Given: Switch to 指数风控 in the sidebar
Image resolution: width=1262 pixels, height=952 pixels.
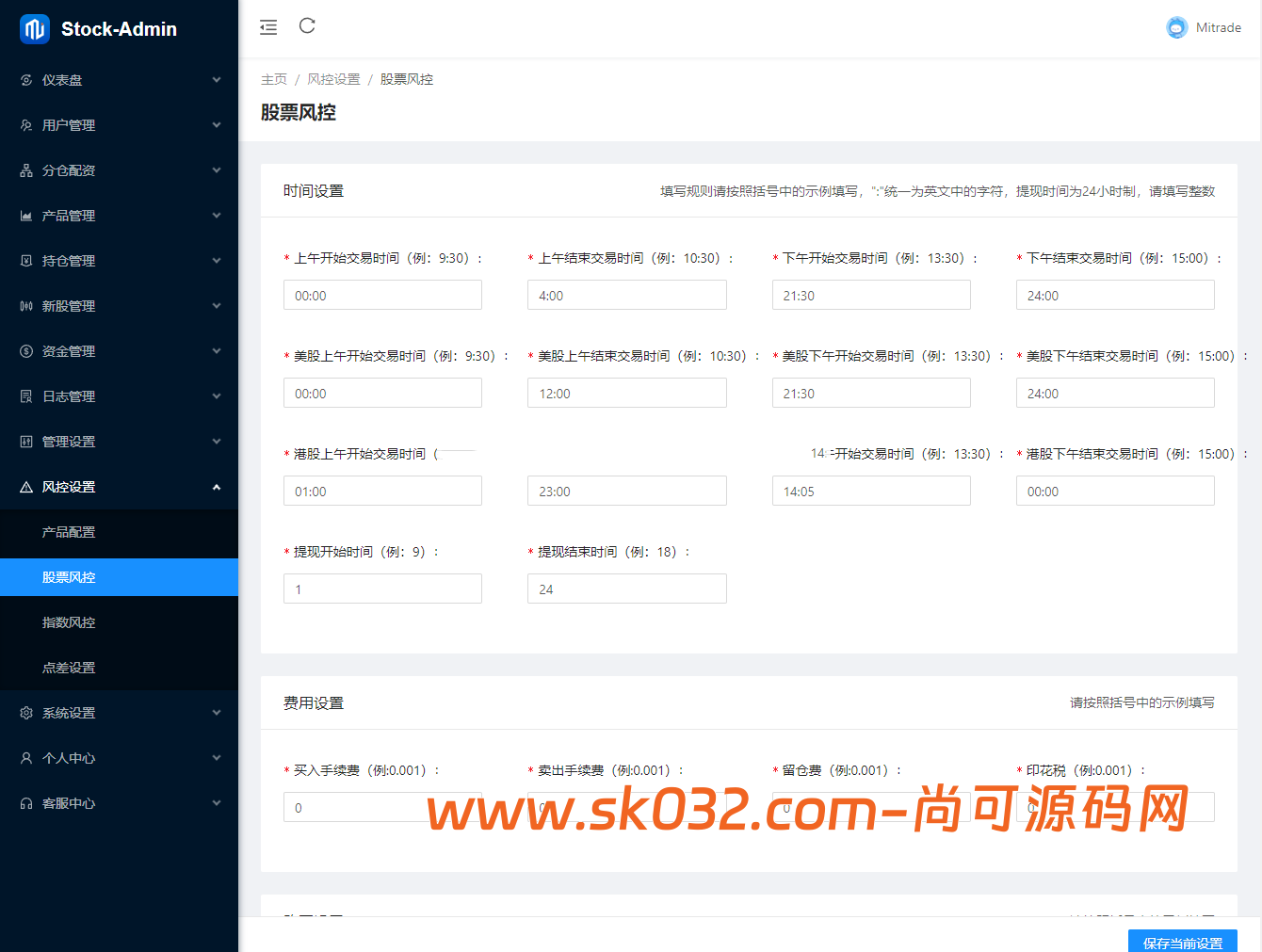Looking at the screenshot, I should pyautogui.click(x=70, y=622).
